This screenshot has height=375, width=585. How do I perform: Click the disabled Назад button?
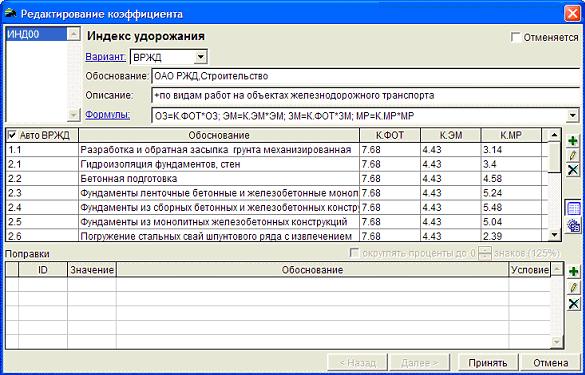coord(357,363)
